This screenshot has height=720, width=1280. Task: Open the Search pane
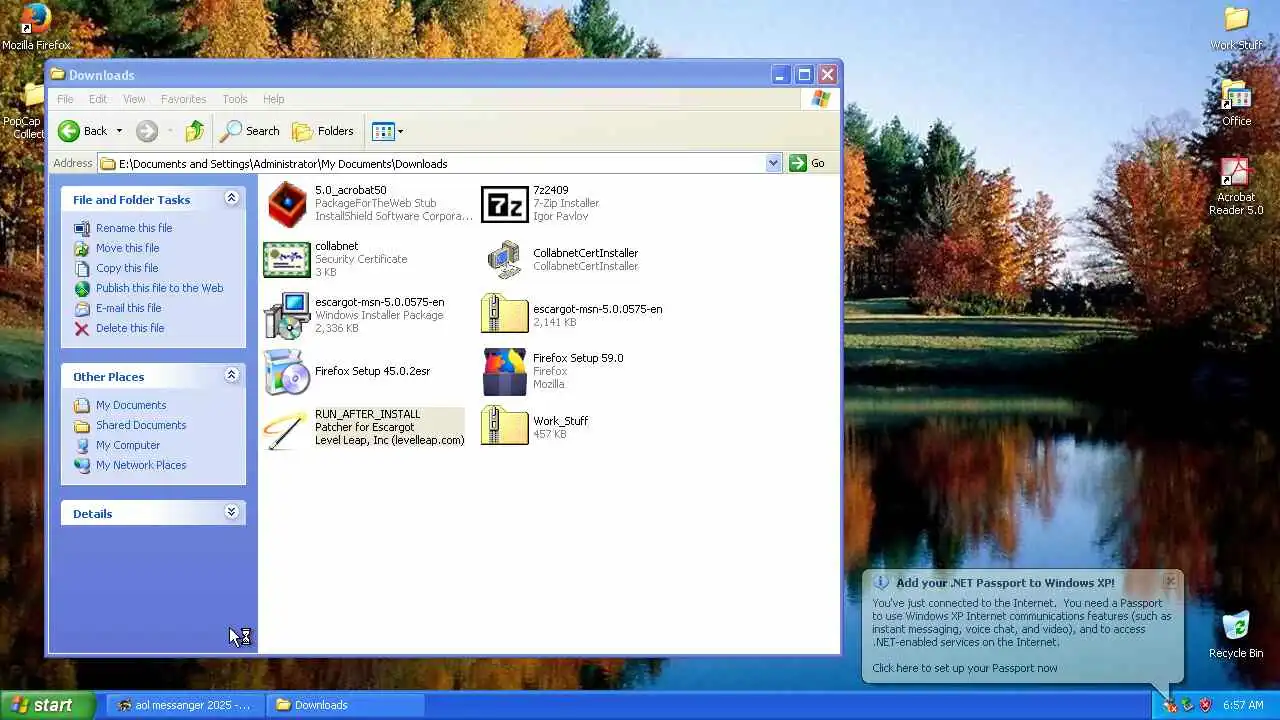(250, 131)
